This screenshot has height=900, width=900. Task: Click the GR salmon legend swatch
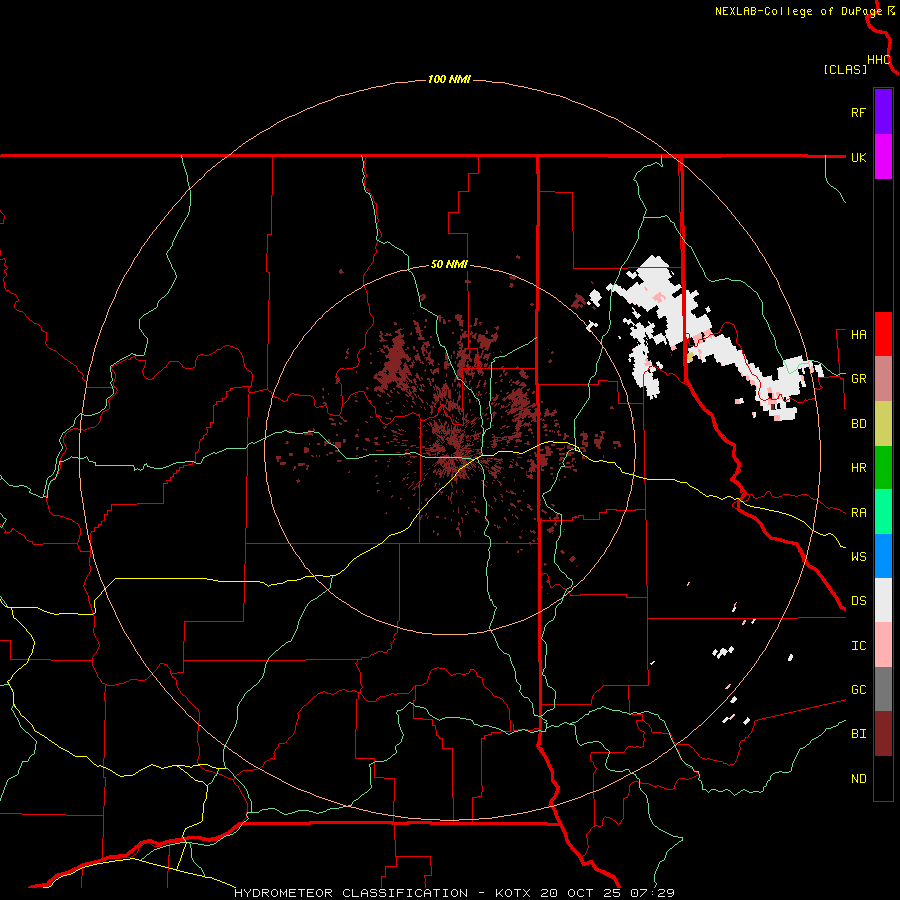[x=883, y=378]
